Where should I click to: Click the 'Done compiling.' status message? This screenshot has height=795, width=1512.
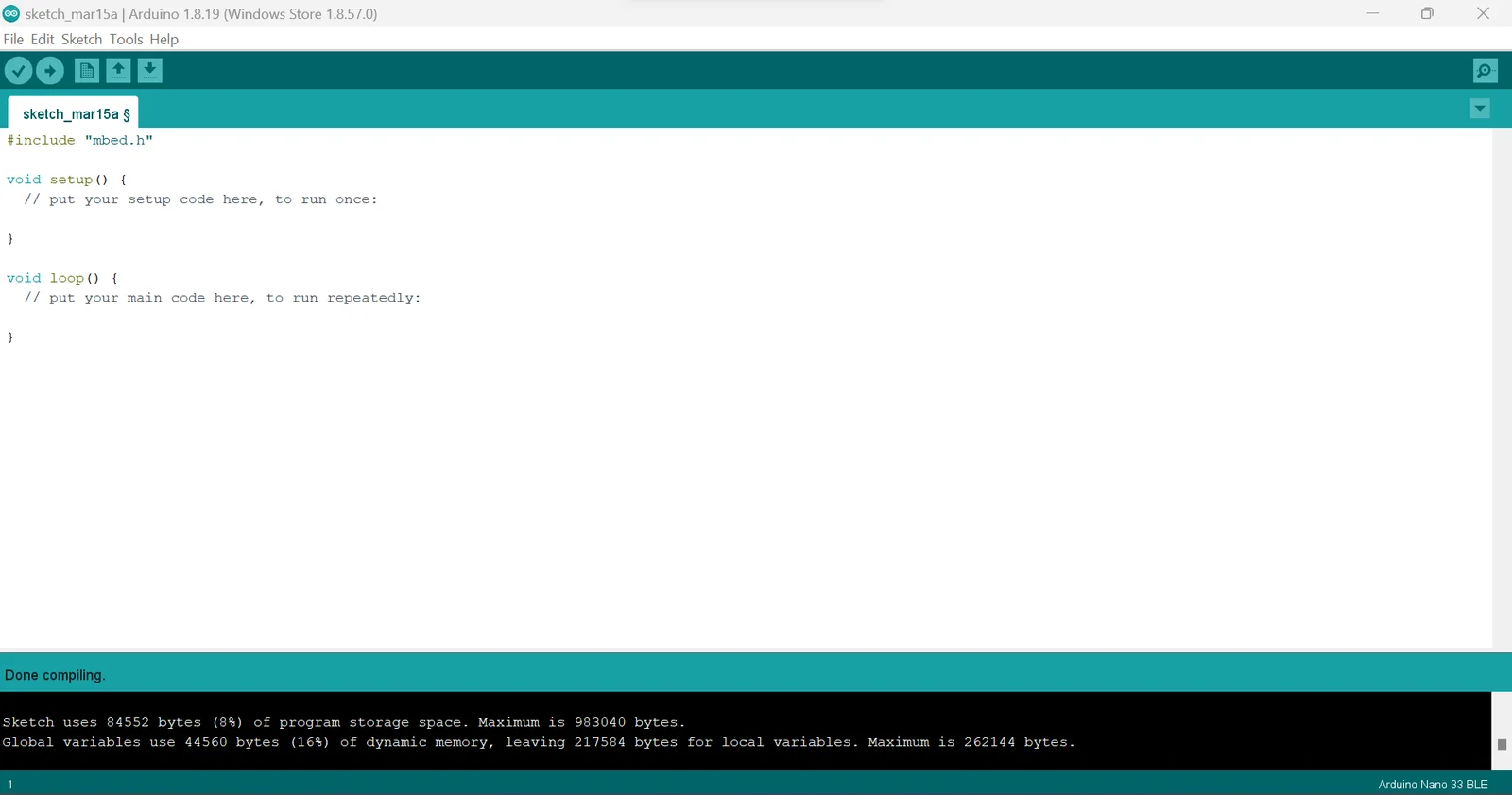(x=55, y=675)
